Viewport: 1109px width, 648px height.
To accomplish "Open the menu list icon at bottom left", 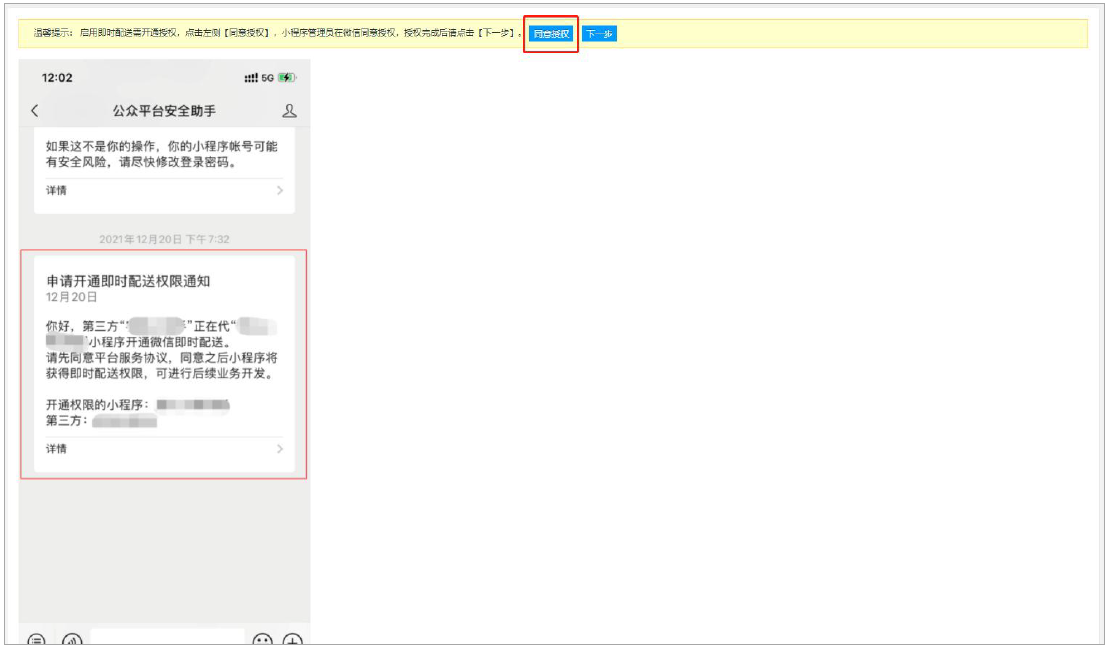I will [37, 640].
